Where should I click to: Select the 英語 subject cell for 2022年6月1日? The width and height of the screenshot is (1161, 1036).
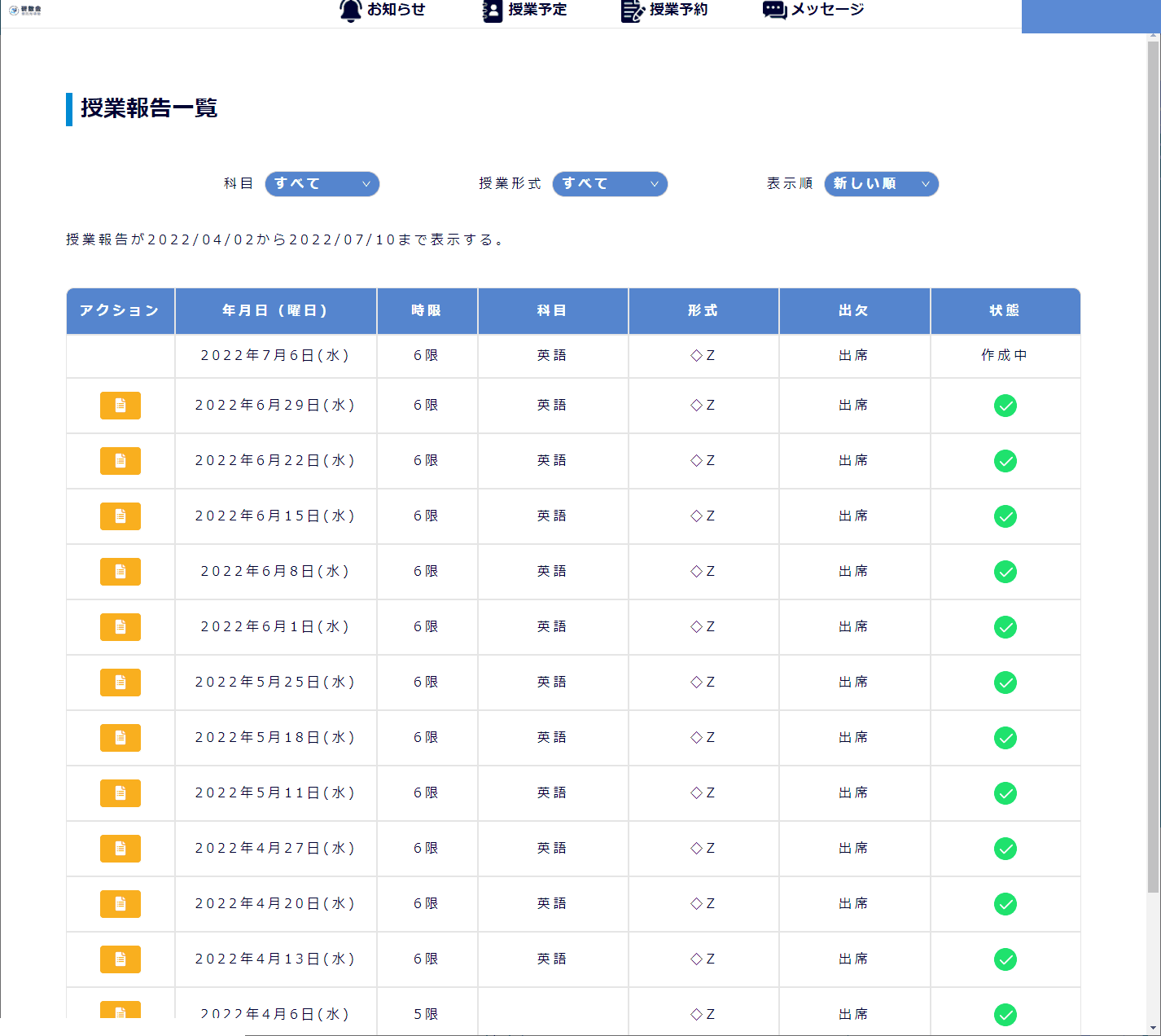click(552, 627)
